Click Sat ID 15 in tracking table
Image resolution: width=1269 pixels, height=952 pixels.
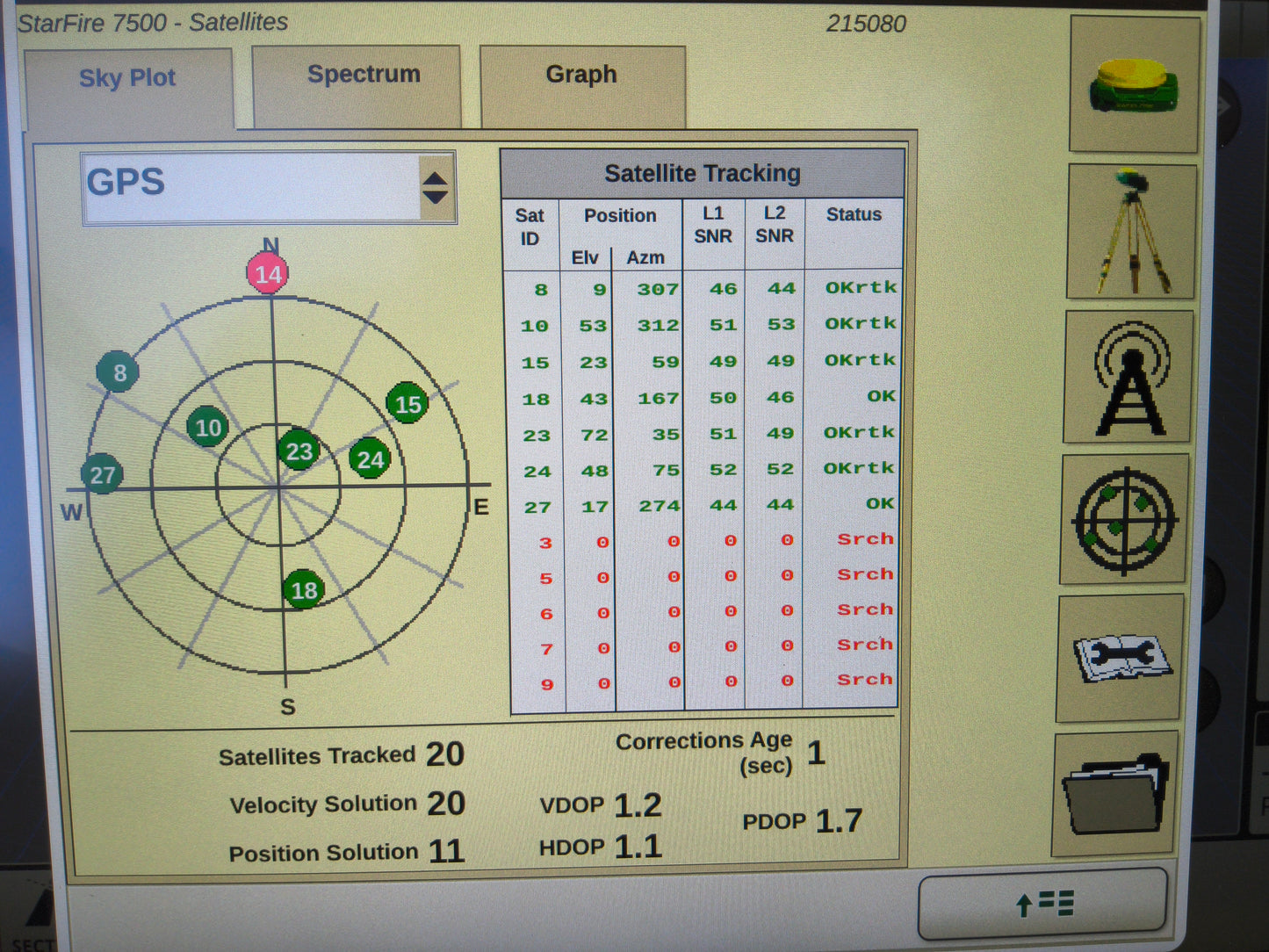536,363
